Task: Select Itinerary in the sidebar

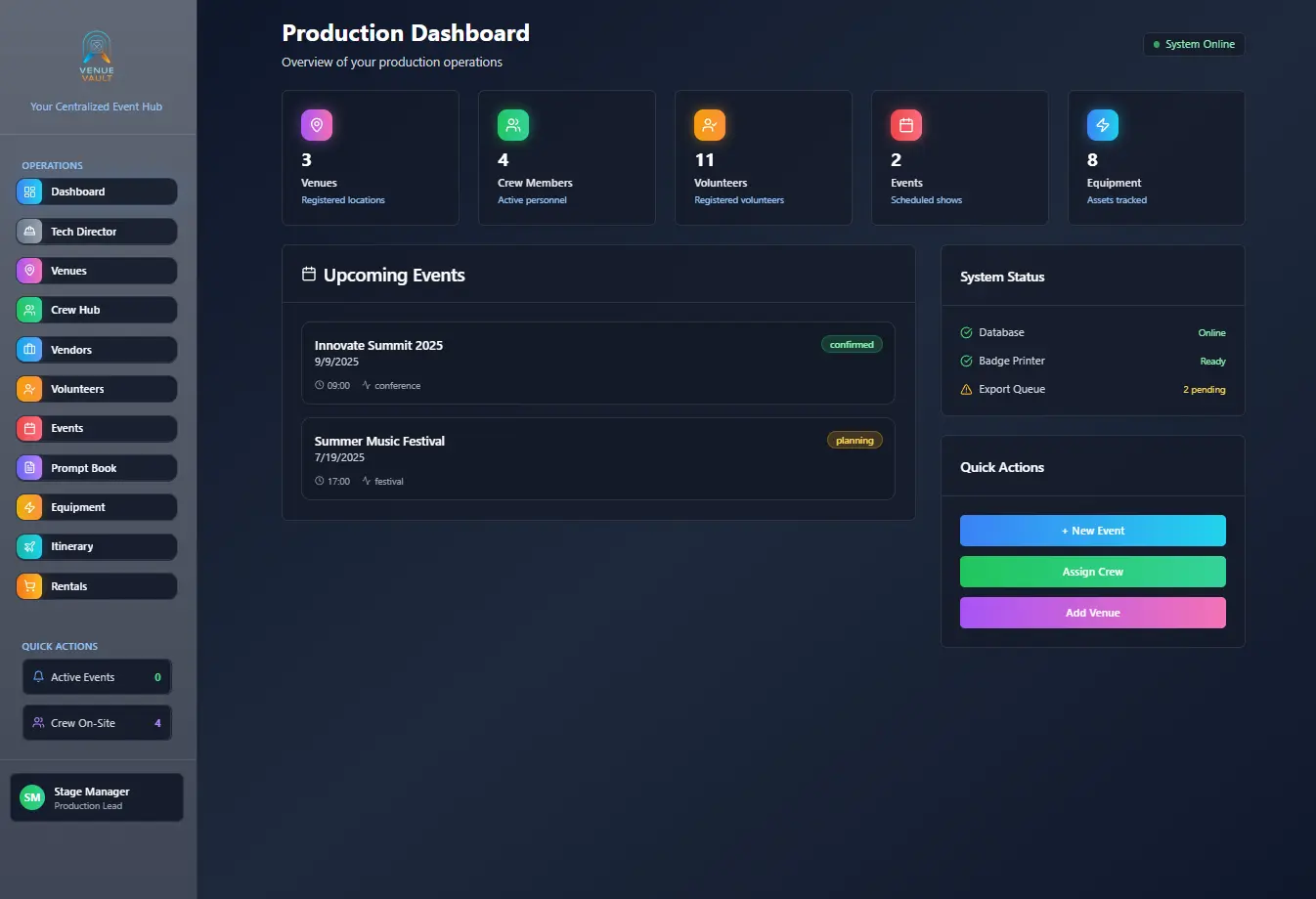Action: 97,546
